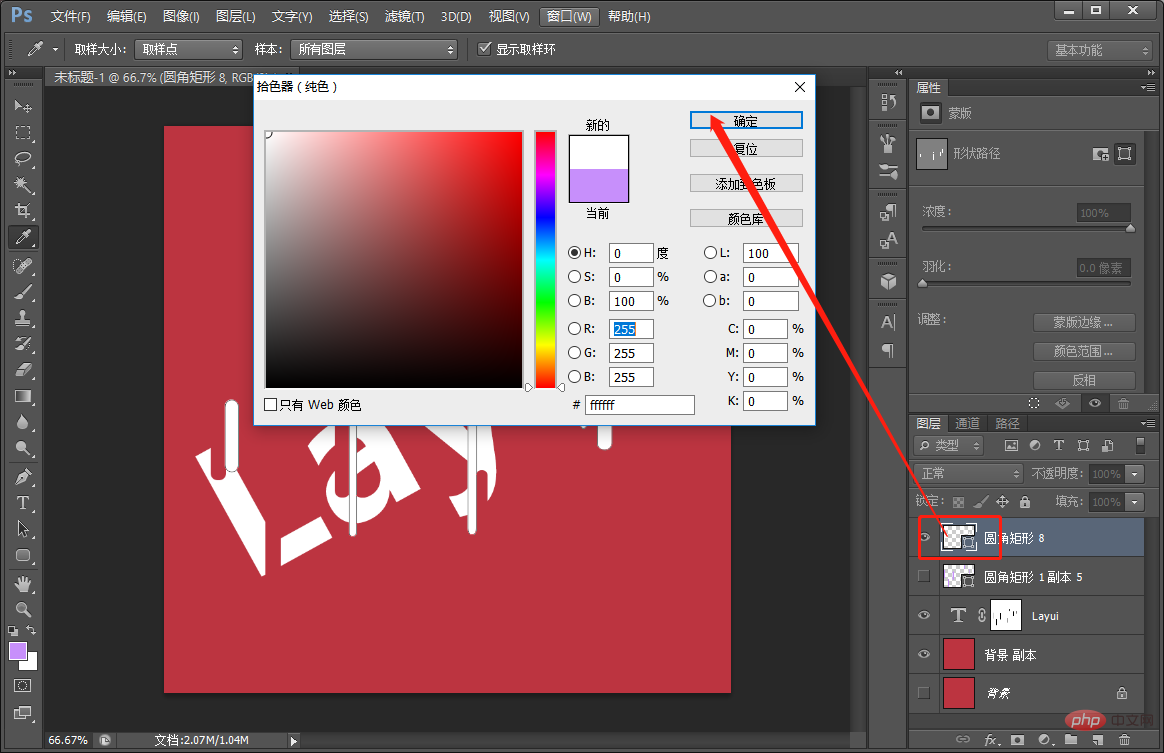Open the eyedropper tool preset picker arrow
The height and width of the screenshot is (753, 1164).
[x=55, y=50]
